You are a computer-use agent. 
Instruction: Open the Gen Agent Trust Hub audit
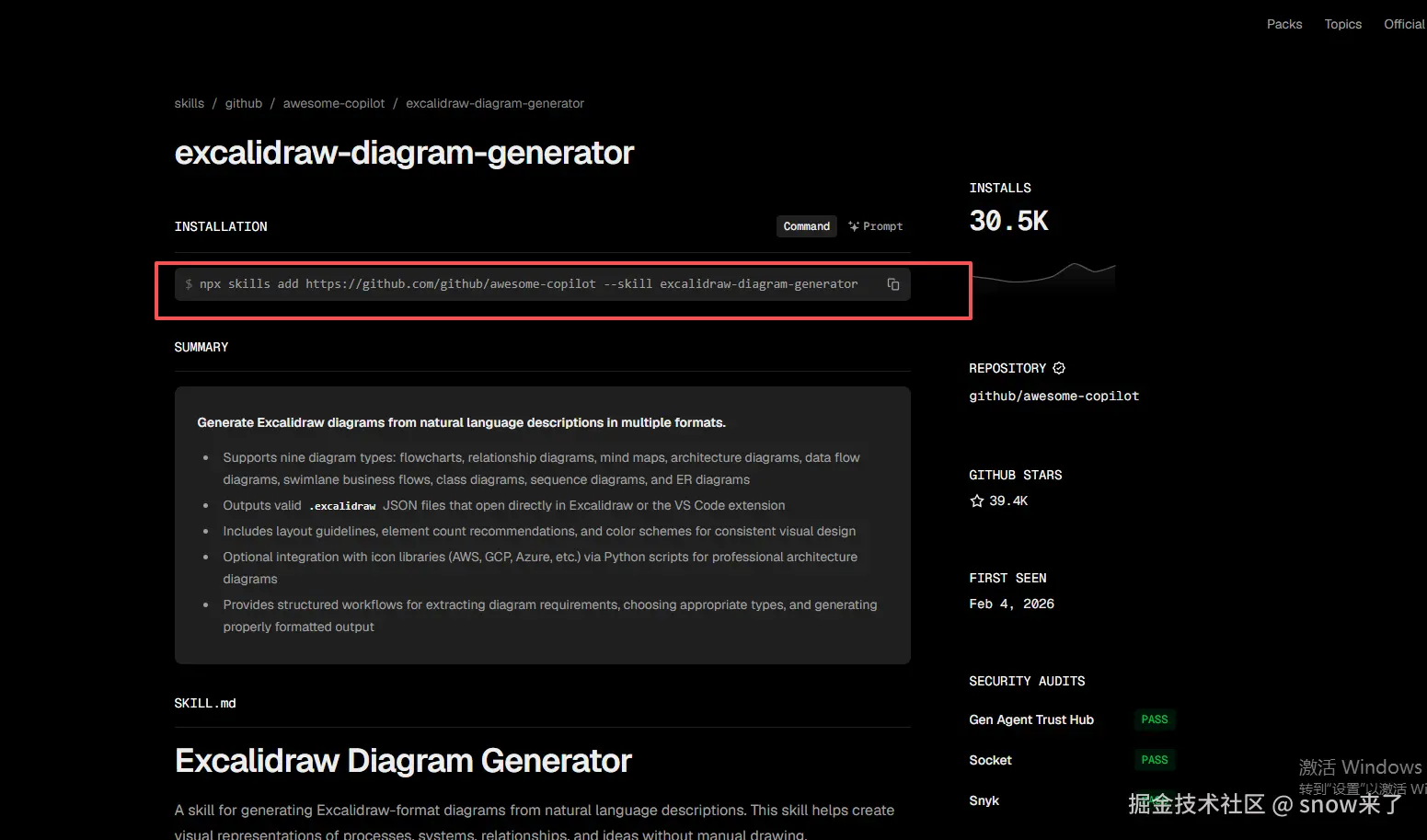click(x=1031, y=719)
